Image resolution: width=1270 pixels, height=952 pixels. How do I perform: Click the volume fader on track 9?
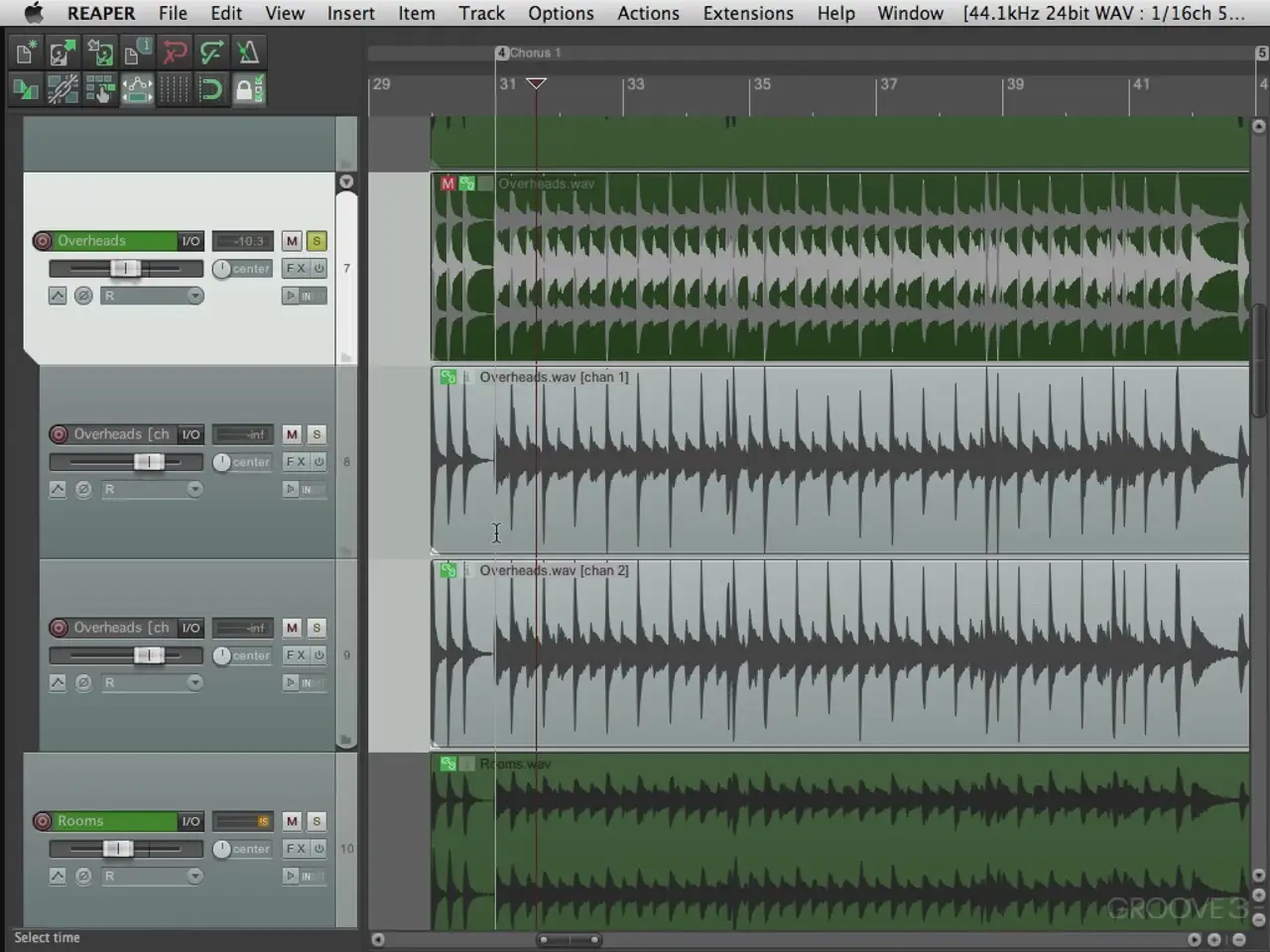pos(149,655)
